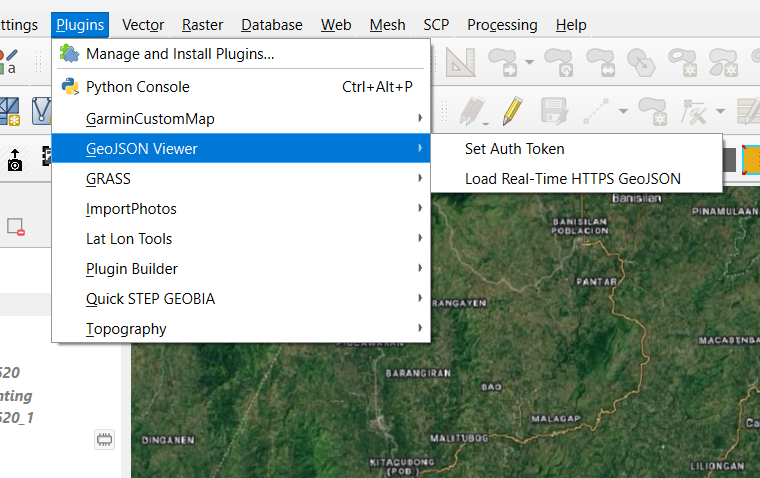Expand the Lat Lon Tools submenu

coord(241,239)
